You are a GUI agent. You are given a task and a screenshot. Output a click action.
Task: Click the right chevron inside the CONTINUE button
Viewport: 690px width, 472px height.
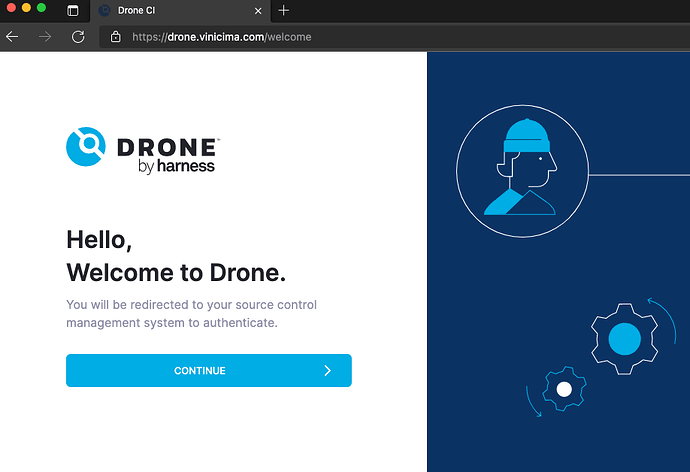[x=327, y=371]
